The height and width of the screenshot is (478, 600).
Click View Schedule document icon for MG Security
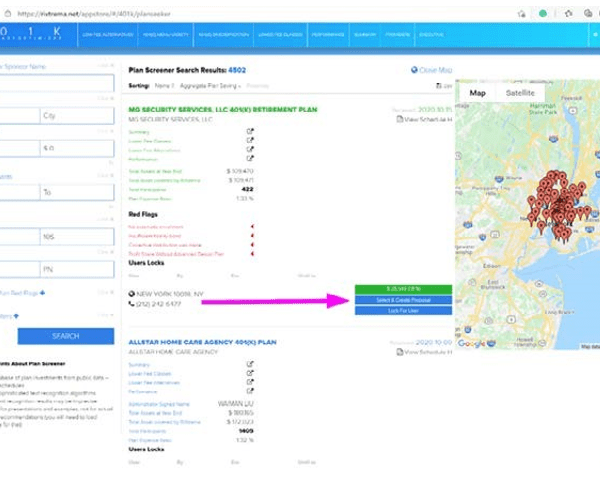pyautogui.click(x=401, y=119)
